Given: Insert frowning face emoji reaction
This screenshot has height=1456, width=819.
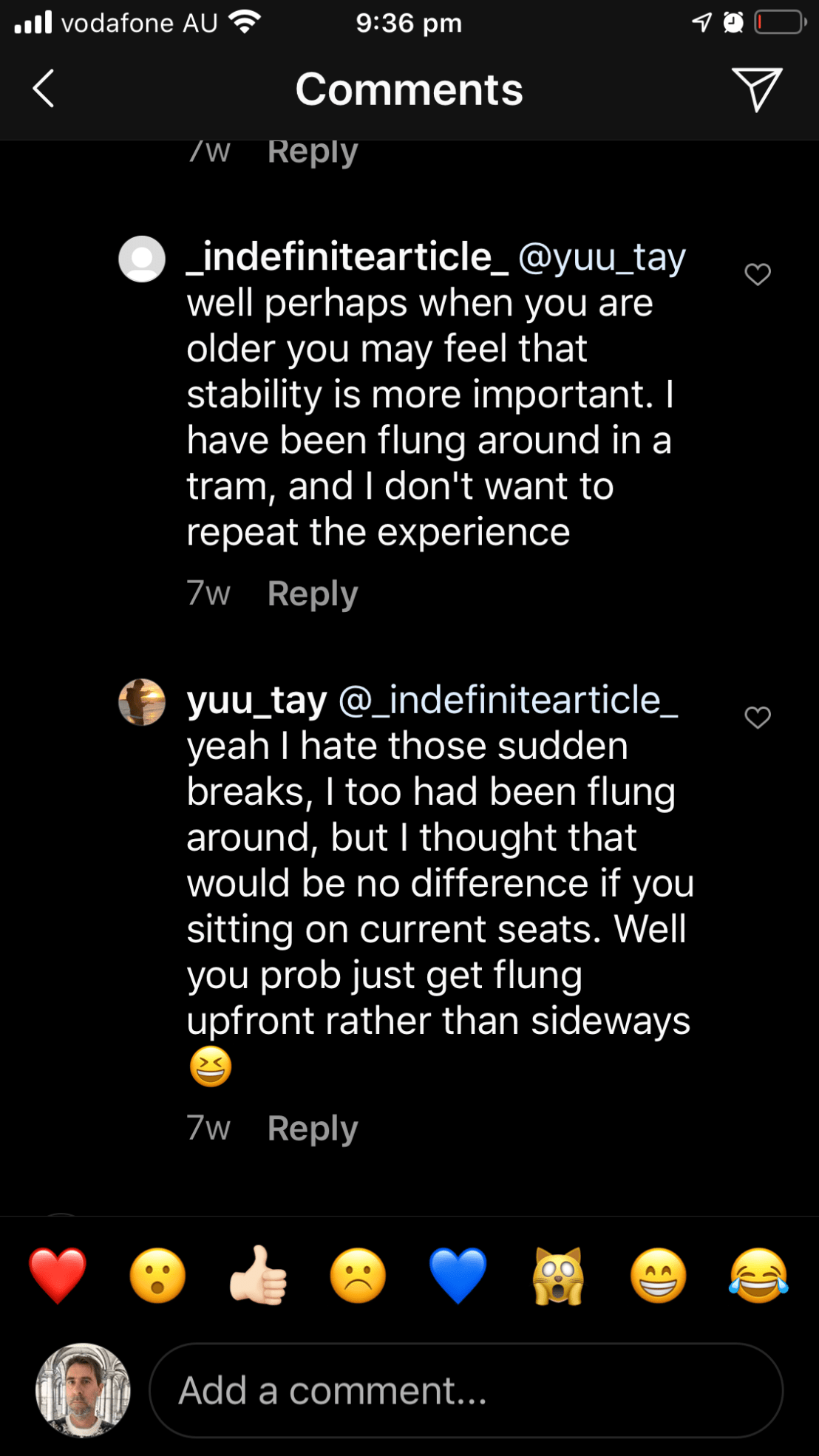Looking at the screenshot, I should (358, 1276).
